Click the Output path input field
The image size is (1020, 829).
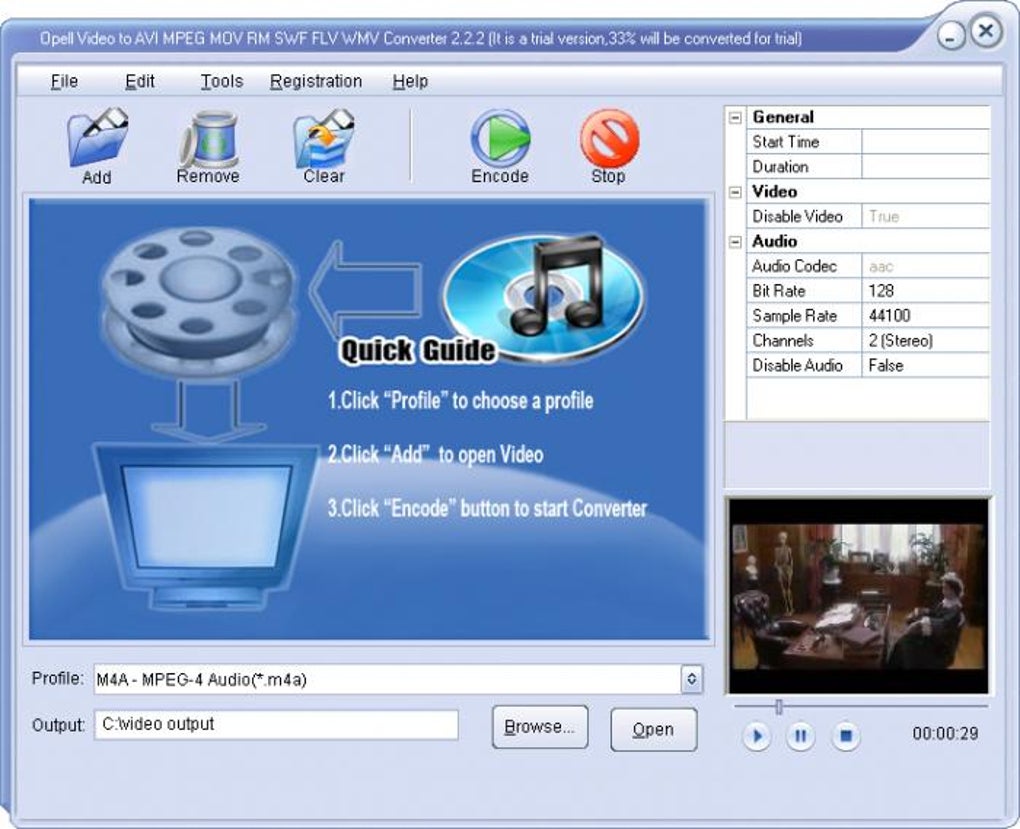[x=276, y=724]
